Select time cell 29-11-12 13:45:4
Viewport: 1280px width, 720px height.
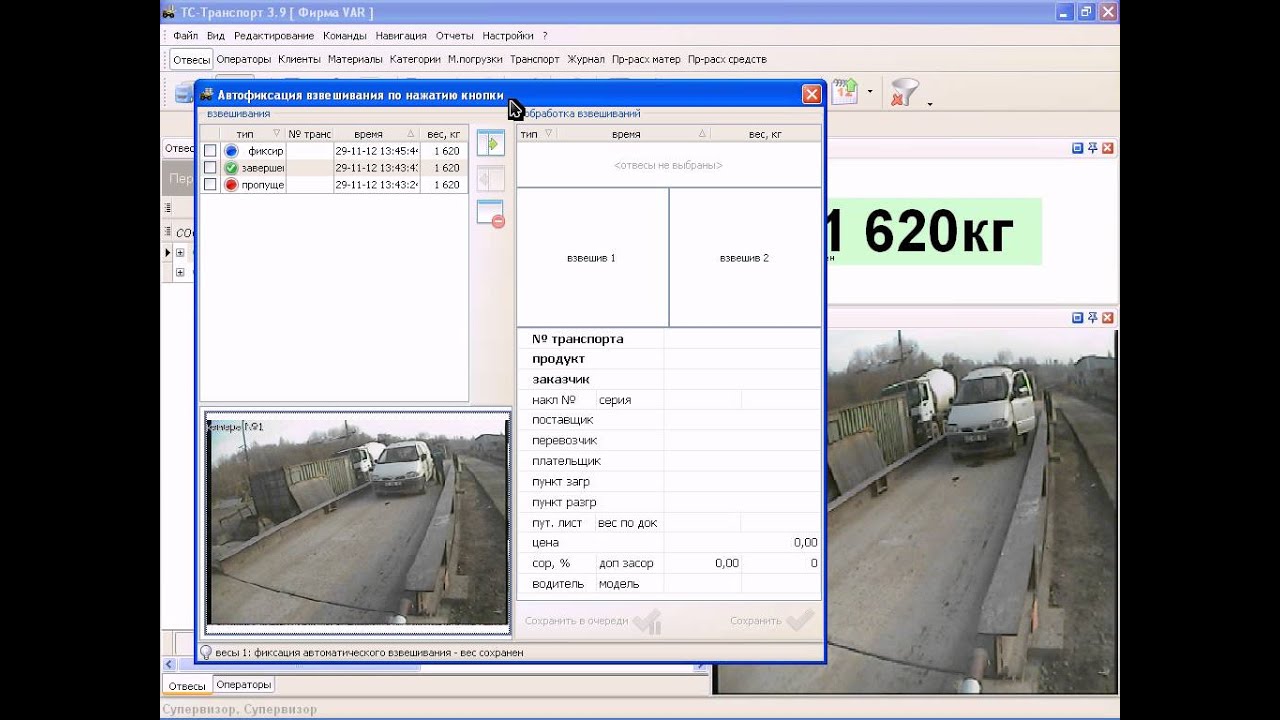[376, 151]
